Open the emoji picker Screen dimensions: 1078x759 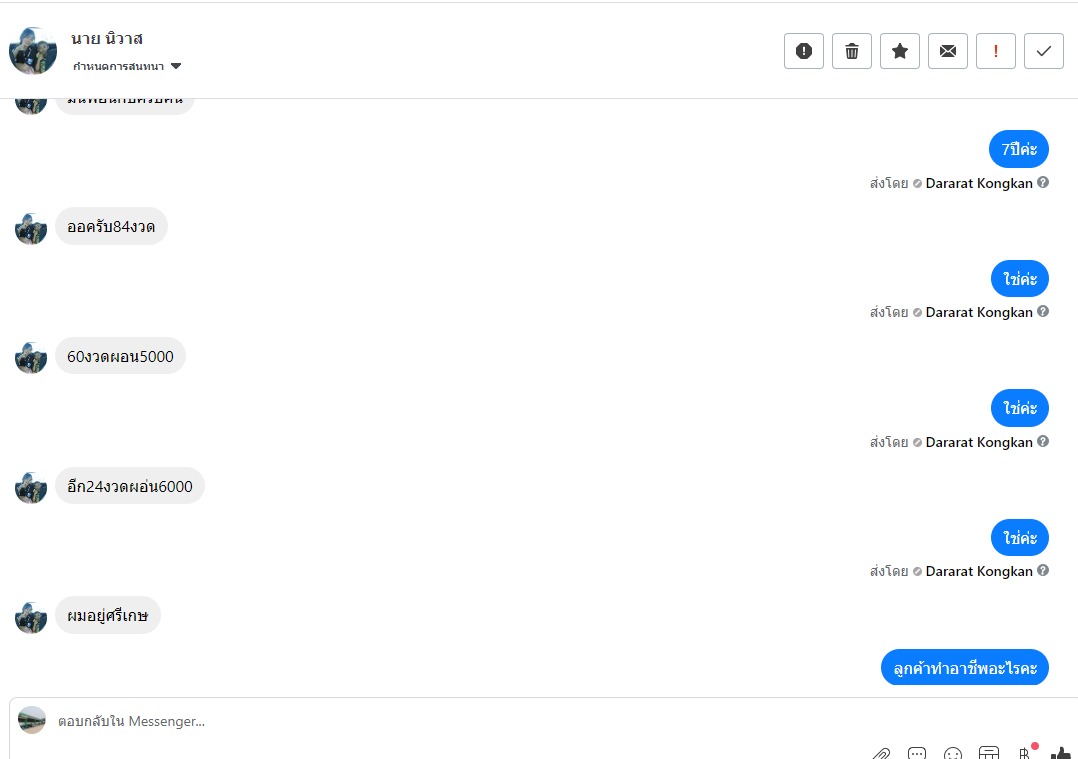click(x=953, y=752)
